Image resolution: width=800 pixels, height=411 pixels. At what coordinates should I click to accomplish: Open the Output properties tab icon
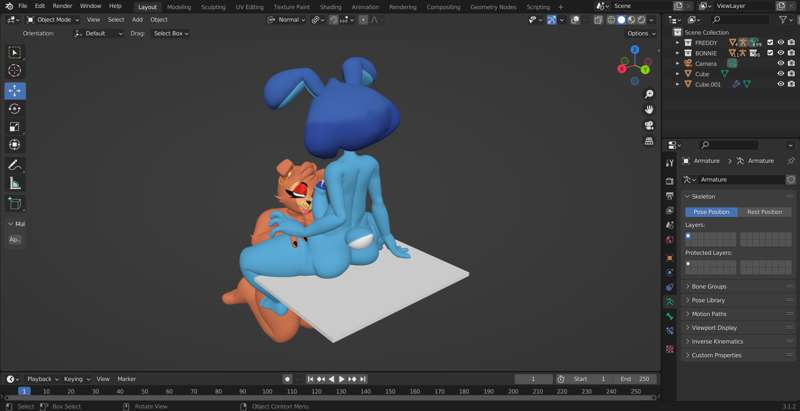pos(670,196)
